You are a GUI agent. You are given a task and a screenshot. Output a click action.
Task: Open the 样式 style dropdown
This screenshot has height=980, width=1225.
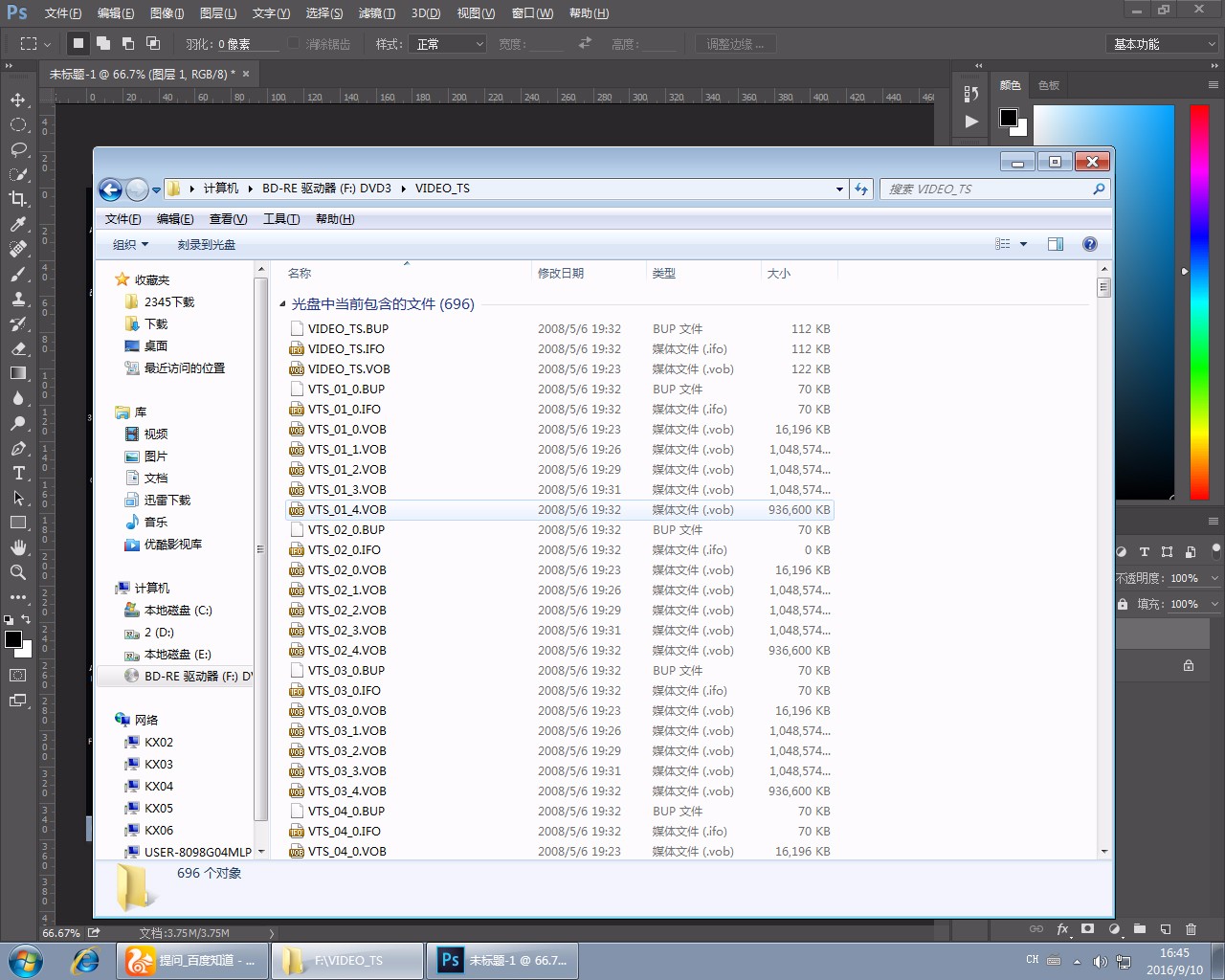pos(449,44)
